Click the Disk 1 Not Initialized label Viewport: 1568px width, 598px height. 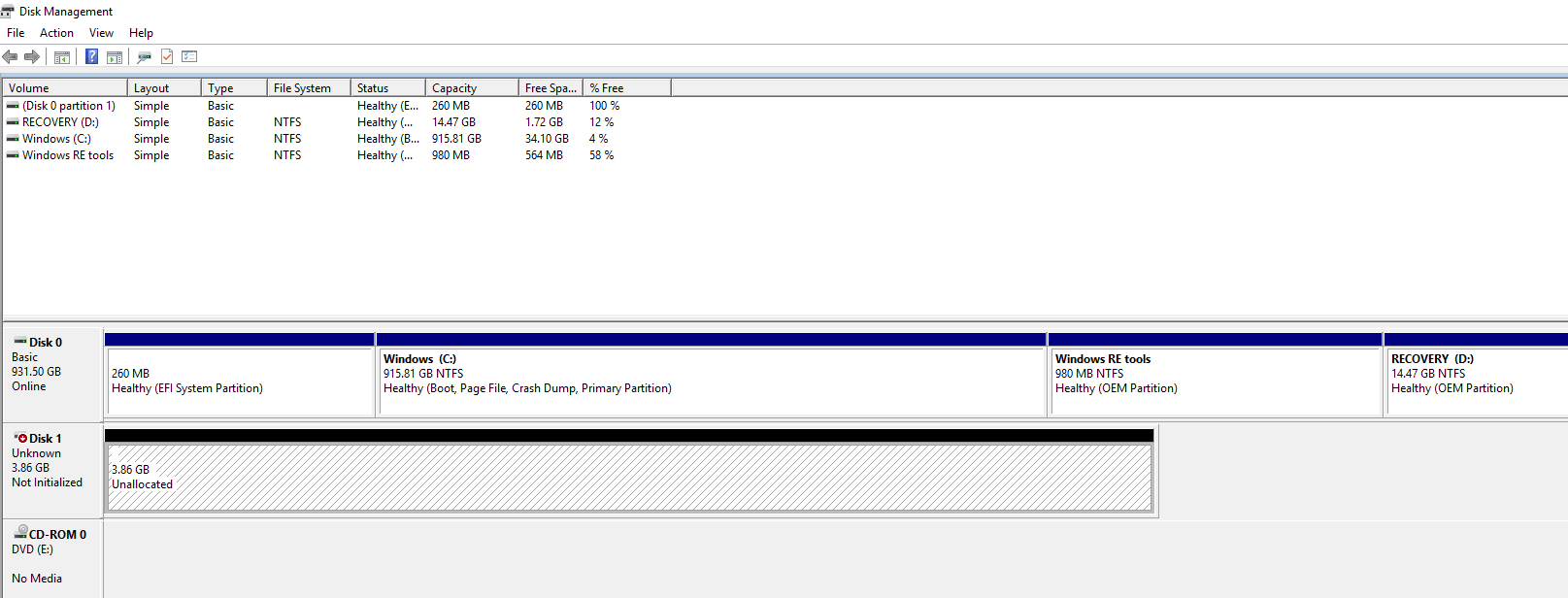pyautogui.click(x=47, y=482)
